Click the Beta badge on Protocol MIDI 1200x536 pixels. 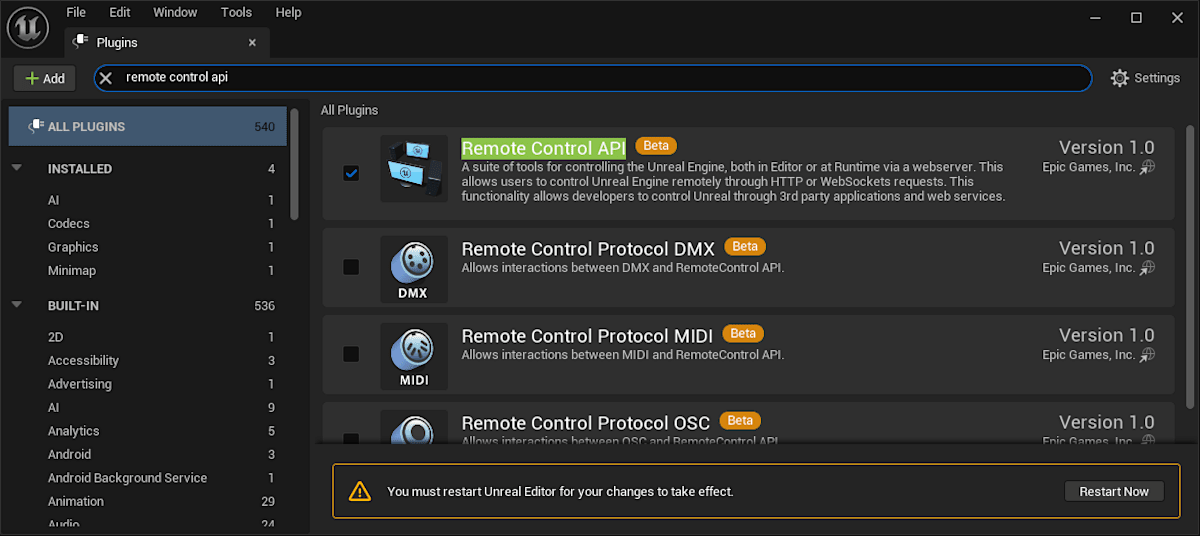pyautogui.click(x=742, y=333)
